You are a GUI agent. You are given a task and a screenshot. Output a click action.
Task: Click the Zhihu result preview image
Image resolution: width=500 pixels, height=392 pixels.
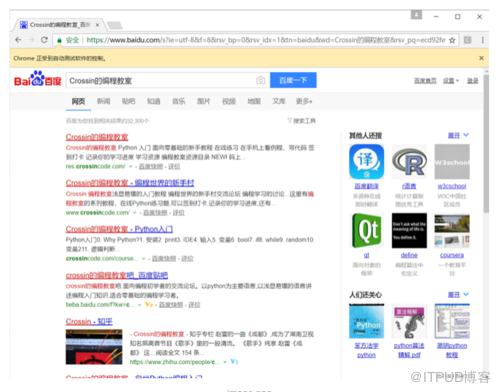coord(94,347)
